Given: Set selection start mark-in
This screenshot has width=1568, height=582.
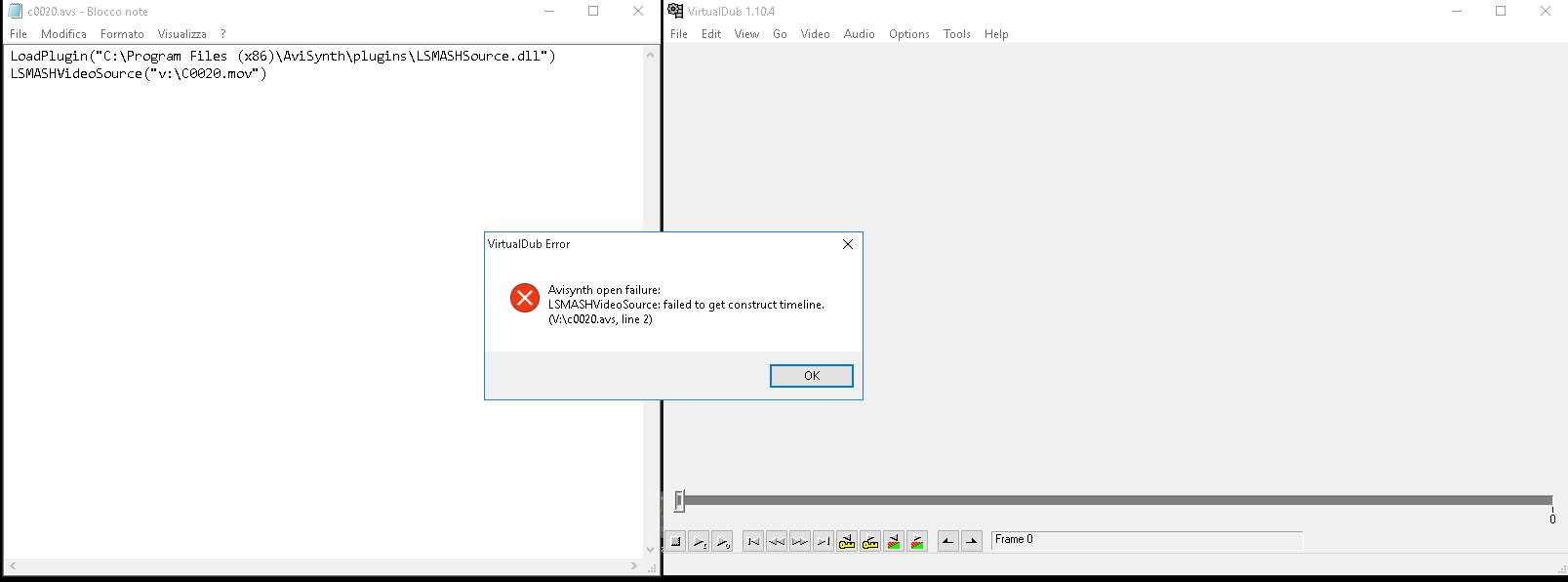Looking at the screenshot, I should tap(948, 541).
